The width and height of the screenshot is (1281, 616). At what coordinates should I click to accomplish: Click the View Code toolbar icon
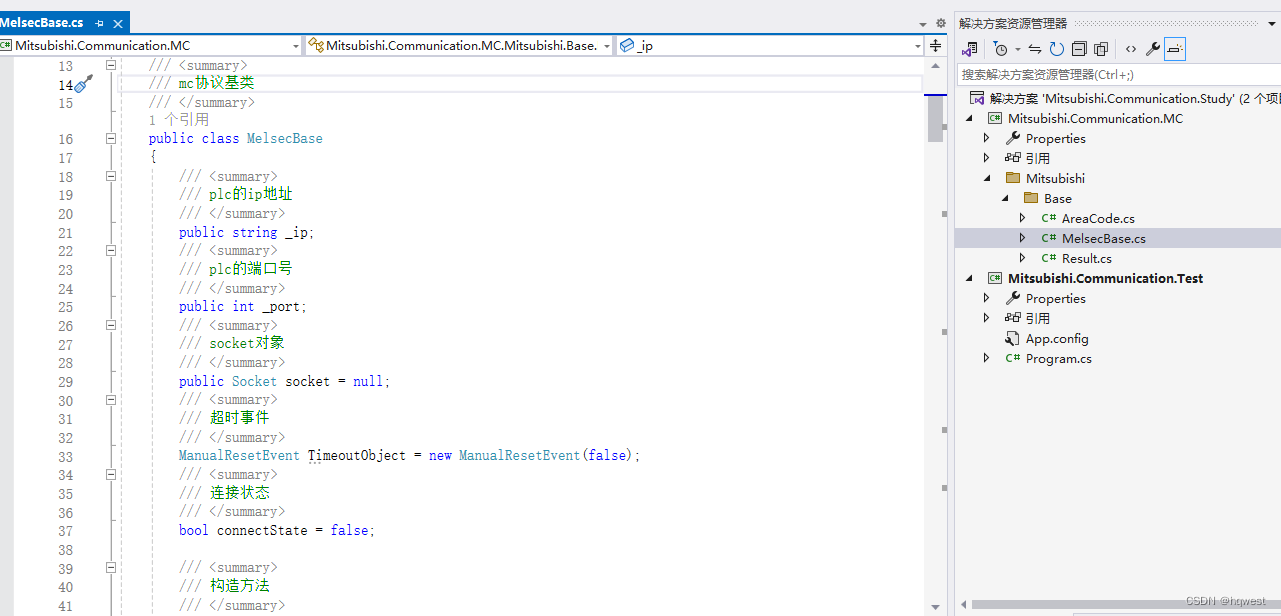[x=1131, y=49]
